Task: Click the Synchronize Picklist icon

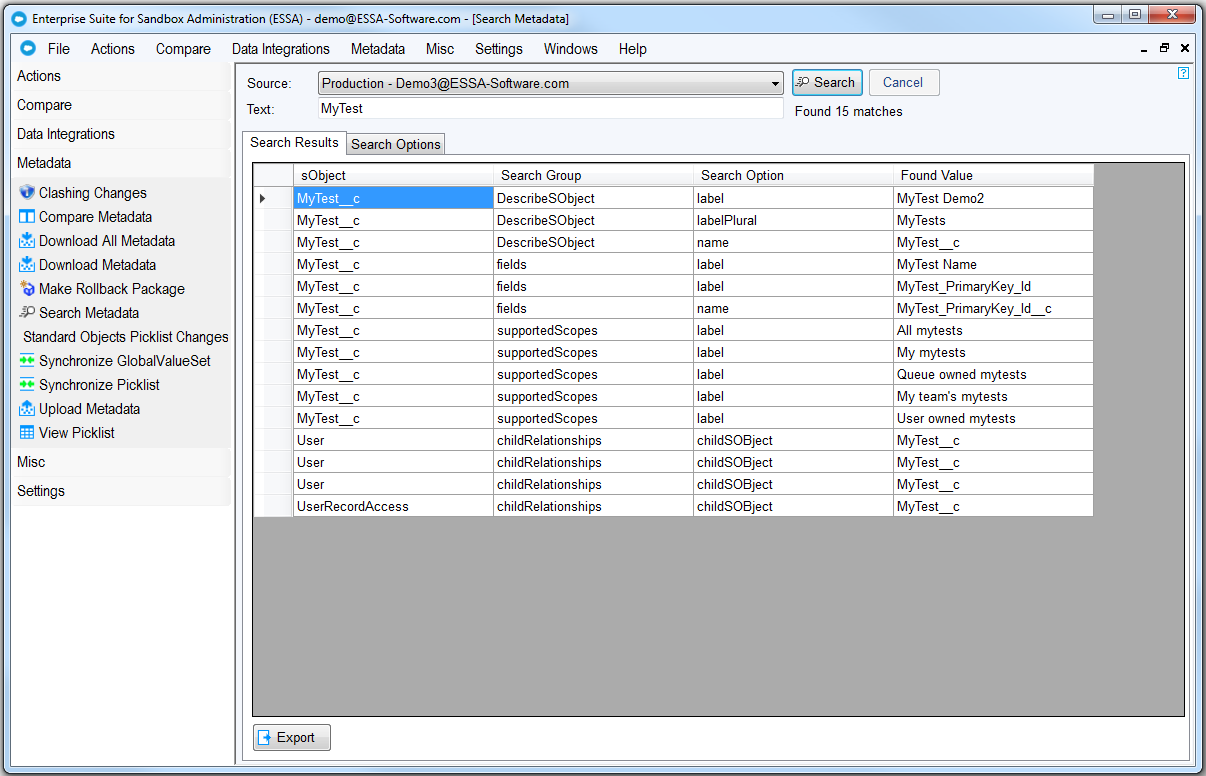Action: (27, 385)
